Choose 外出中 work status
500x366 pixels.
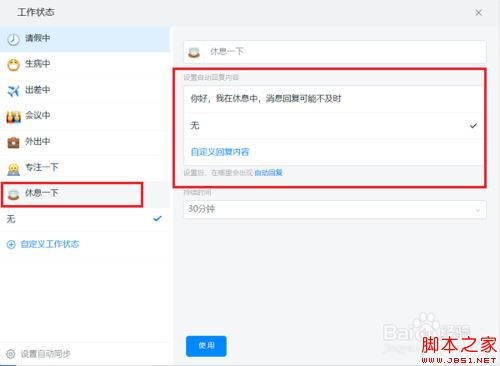coord(85,142)
